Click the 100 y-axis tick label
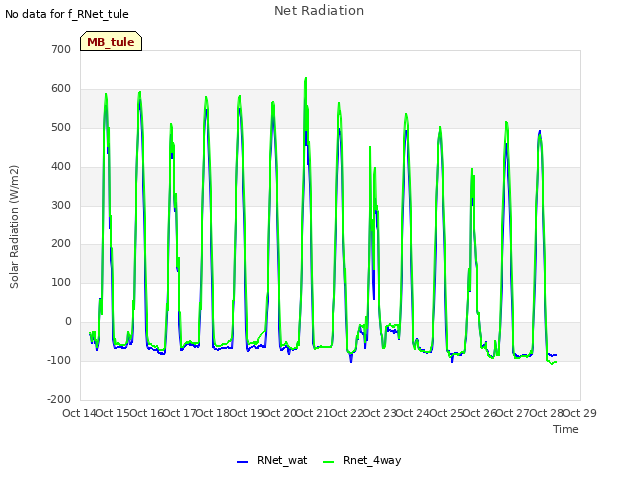The width and height of the screenshot is (640, 480). (61, 282)
